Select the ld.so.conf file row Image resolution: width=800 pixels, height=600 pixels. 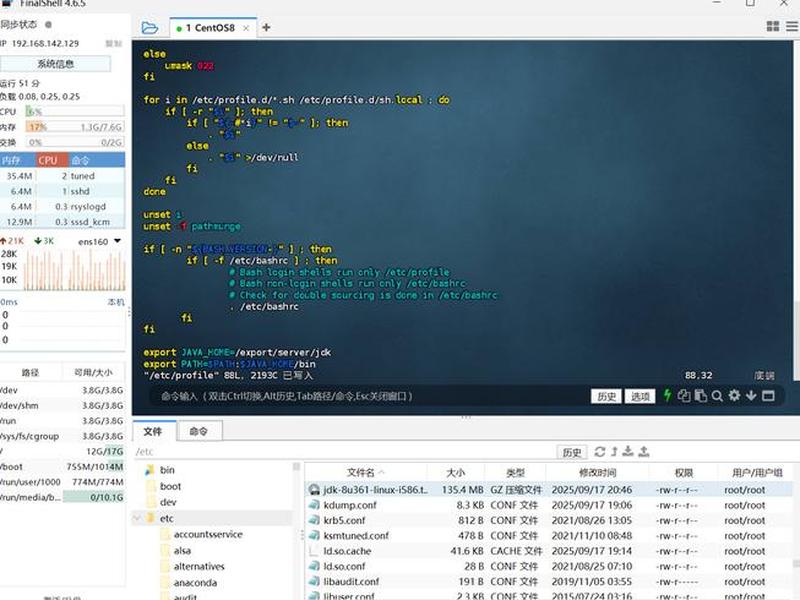pyautogui.click(x=548, y=566)
